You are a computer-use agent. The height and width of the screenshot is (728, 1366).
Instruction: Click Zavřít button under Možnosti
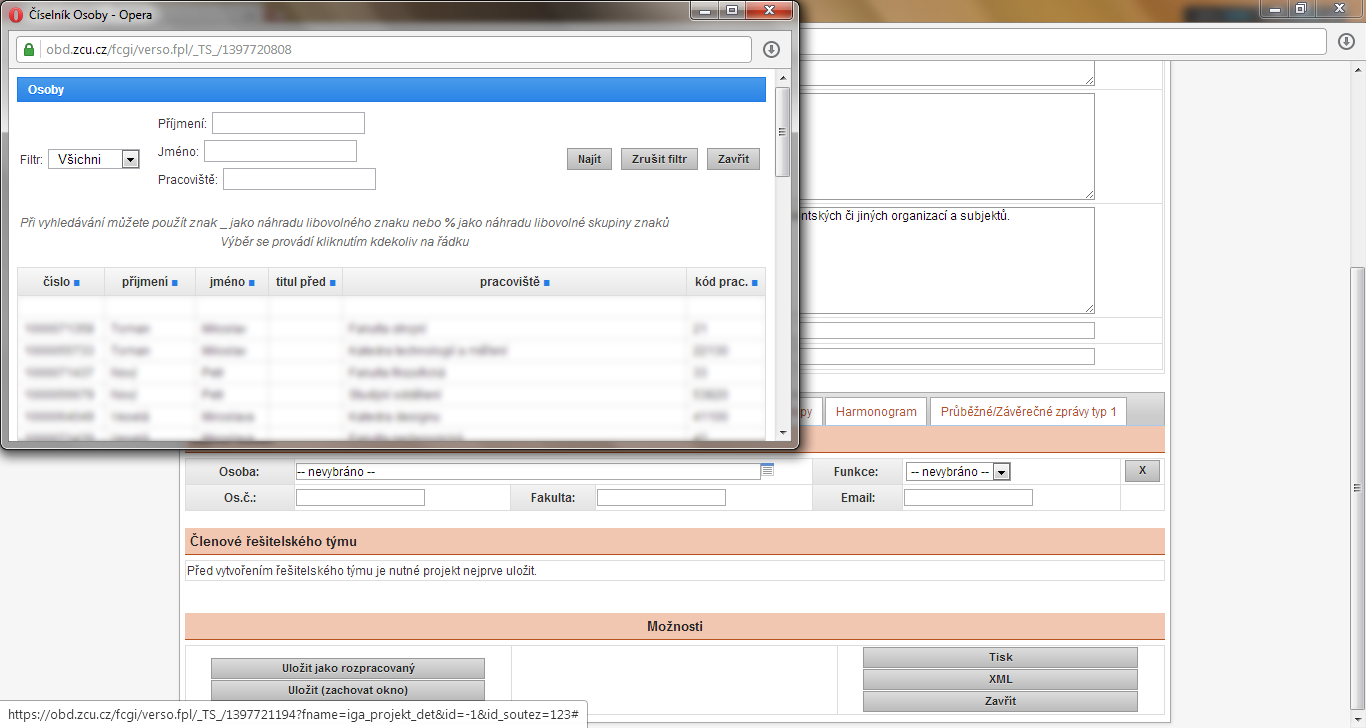(x=1000, y=701)
